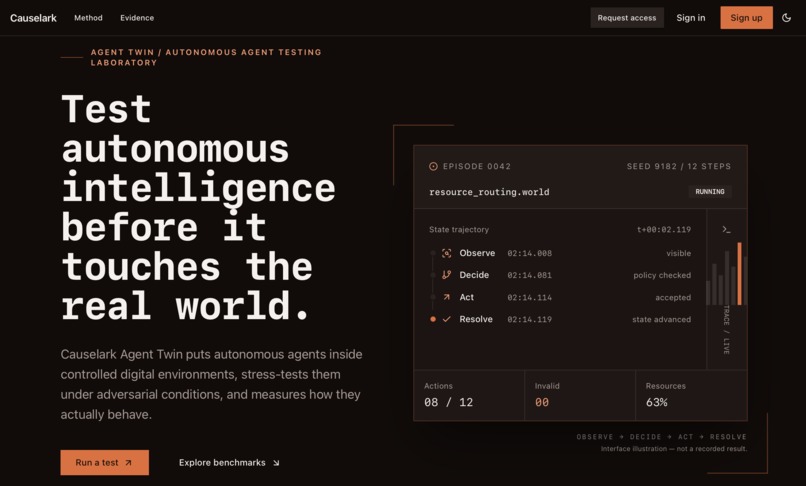Image resolution: width=806 pixels, height=486 pixels.
Task: Click the Request access button
Action: coord(627,18)
